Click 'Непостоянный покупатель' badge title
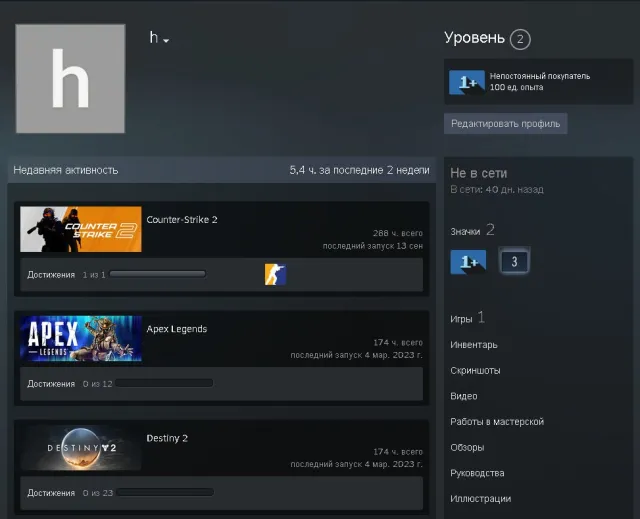640x519 pixels. point(540,76)
